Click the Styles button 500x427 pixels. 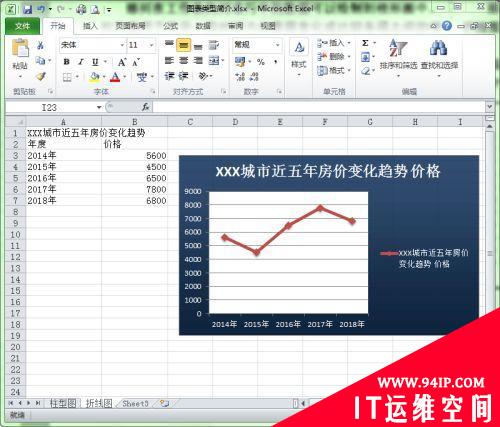[x=299, y=57]
